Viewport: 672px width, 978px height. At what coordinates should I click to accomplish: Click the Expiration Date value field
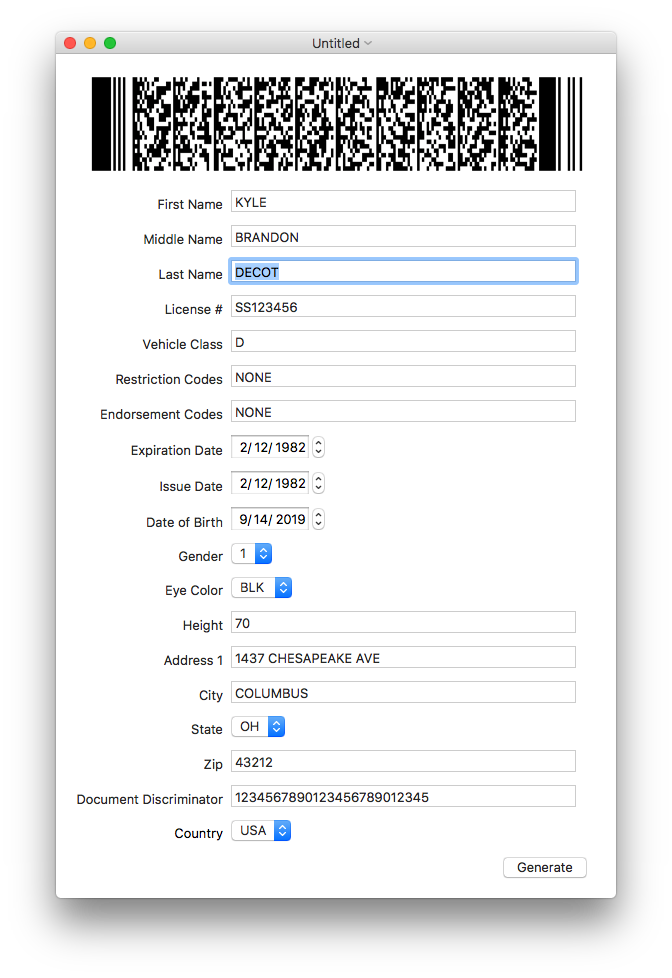pos(270,447)
